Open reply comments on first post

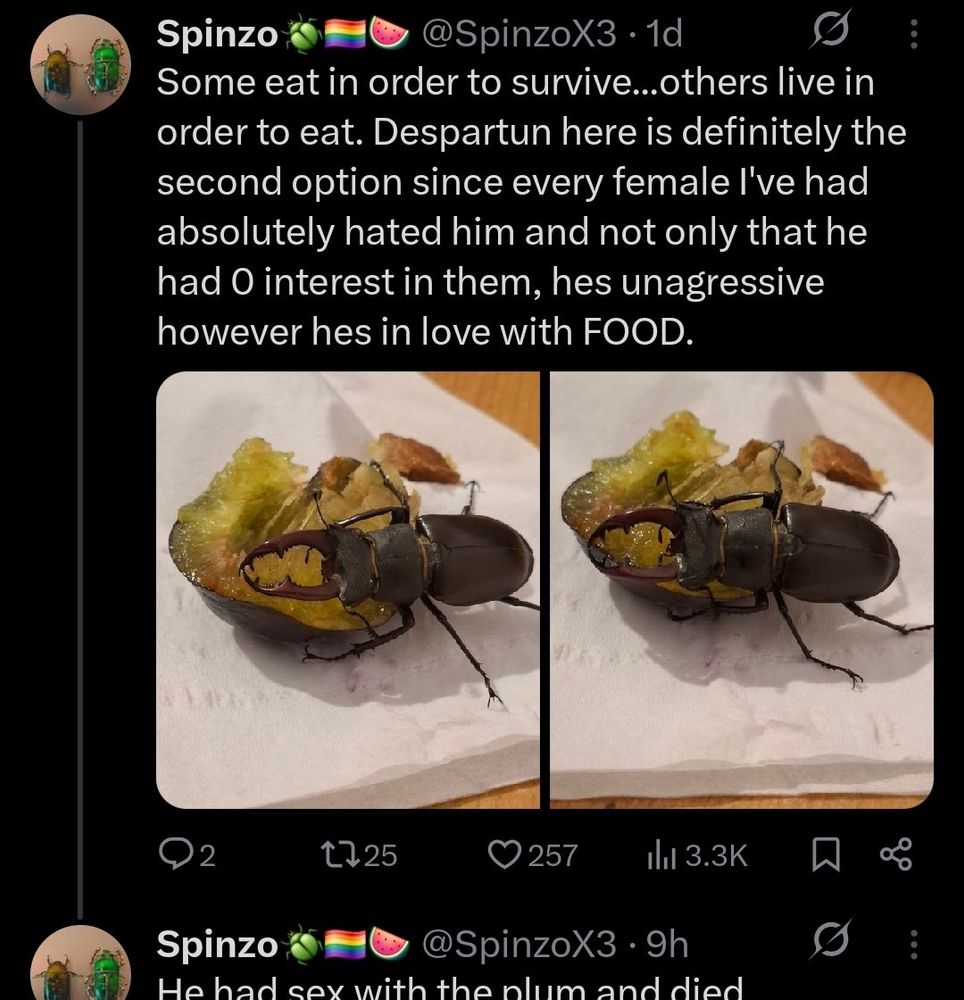187,855
